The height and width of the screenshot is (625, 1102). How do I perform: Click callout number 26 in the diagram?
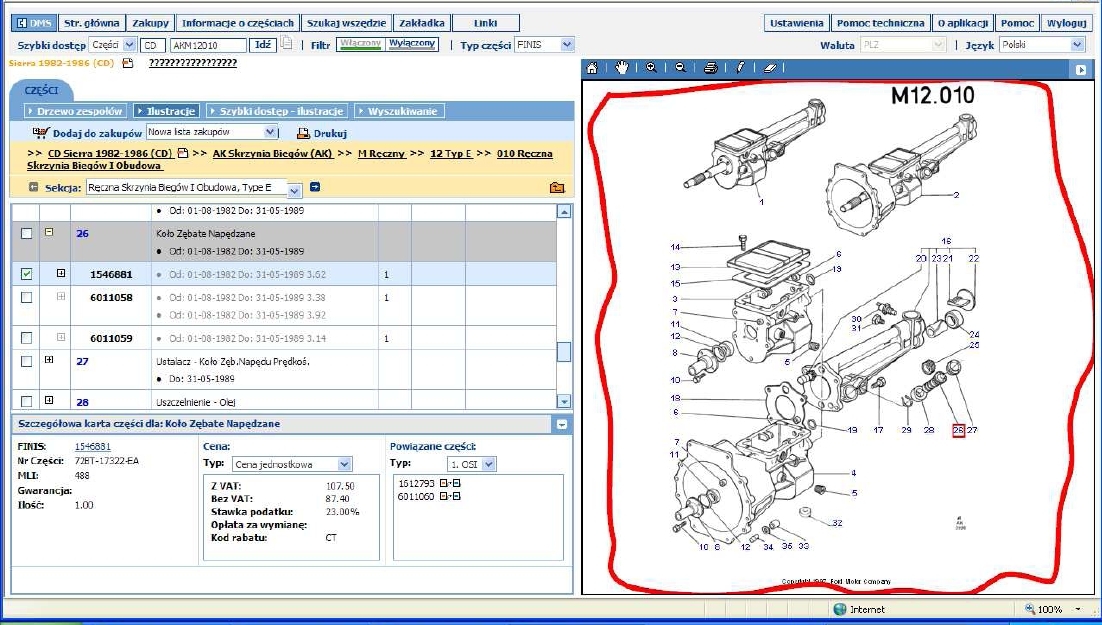pos(959,430)
